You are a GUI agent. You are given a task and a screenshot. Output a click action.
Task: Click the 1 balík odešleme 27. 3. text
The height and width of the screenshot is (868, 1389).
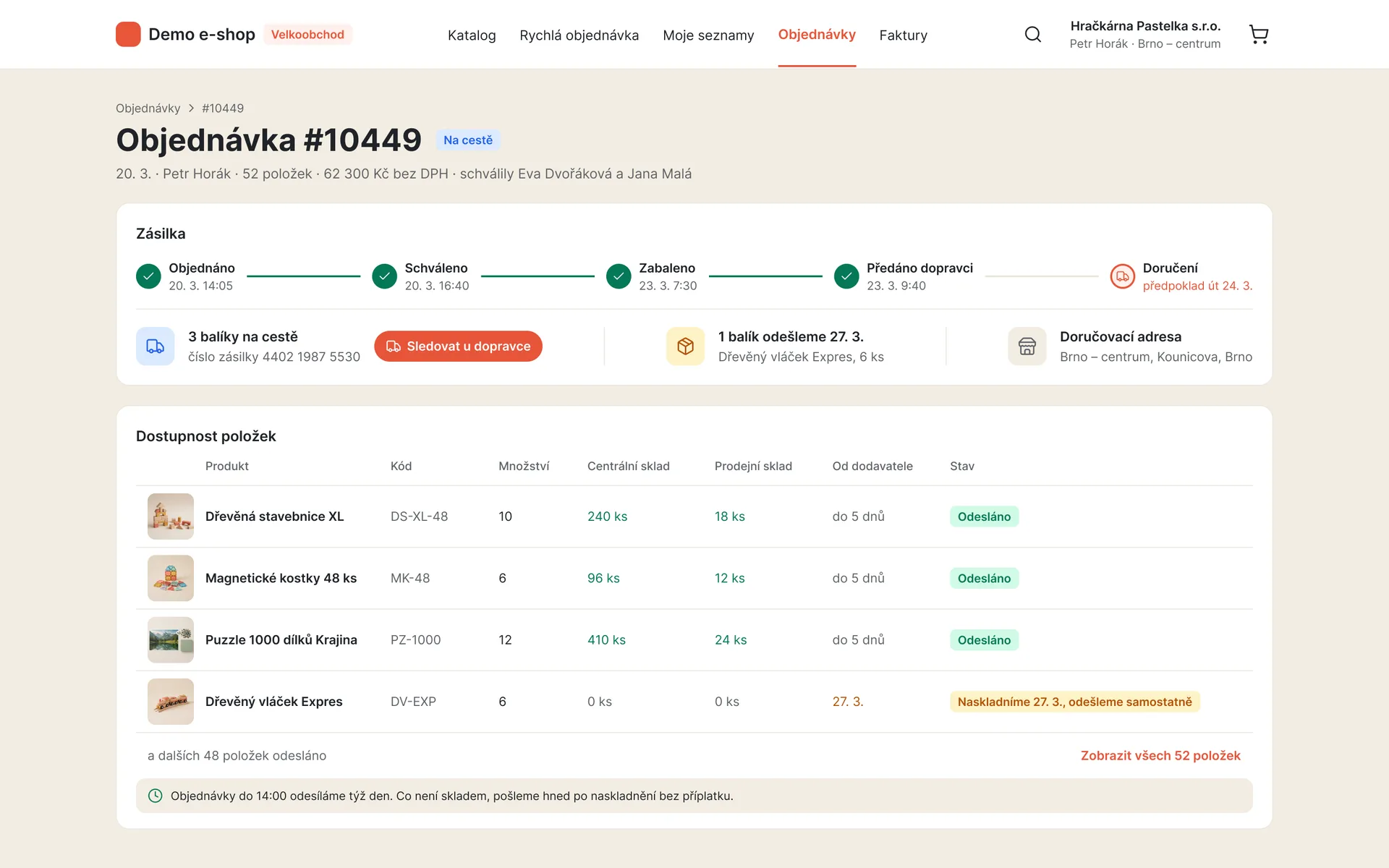pos(791,336)
